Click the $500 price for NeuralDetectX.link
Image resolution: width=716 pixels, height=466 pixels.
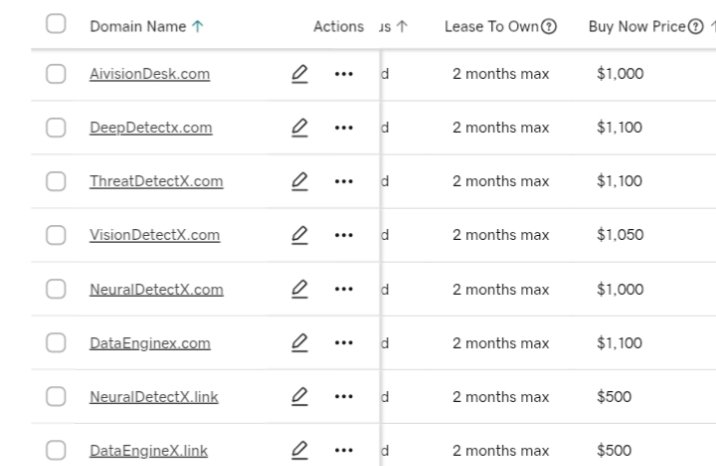(614, 397)
